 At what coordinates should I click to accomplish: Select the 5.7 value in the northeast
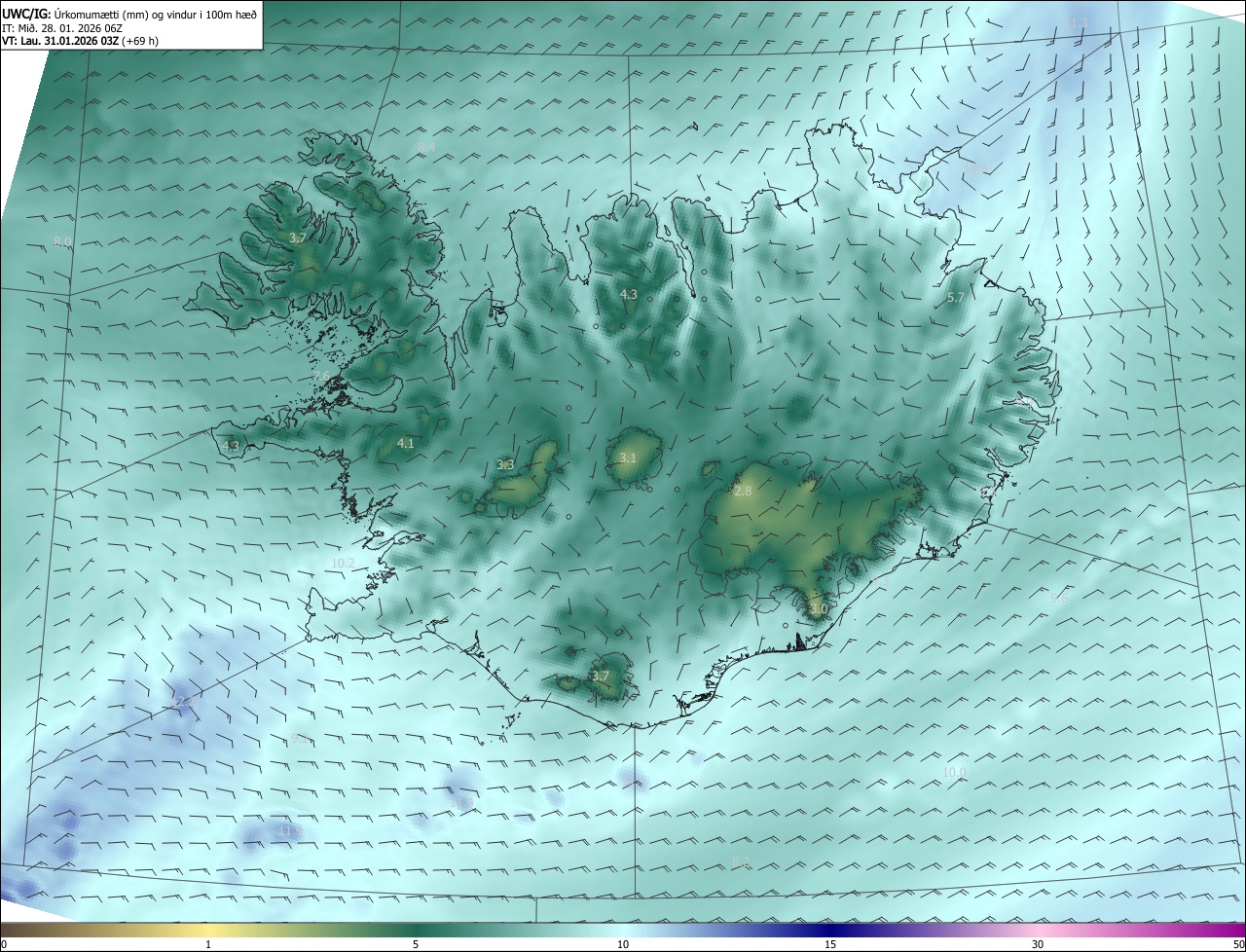tap(955, 298)
